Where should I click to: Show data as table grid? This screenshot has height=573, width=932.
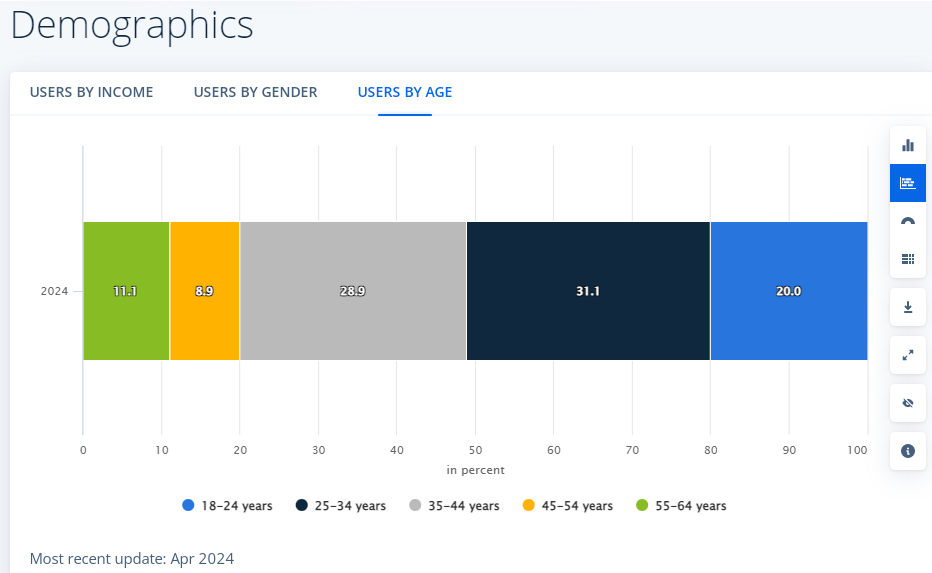coord(908,259)
